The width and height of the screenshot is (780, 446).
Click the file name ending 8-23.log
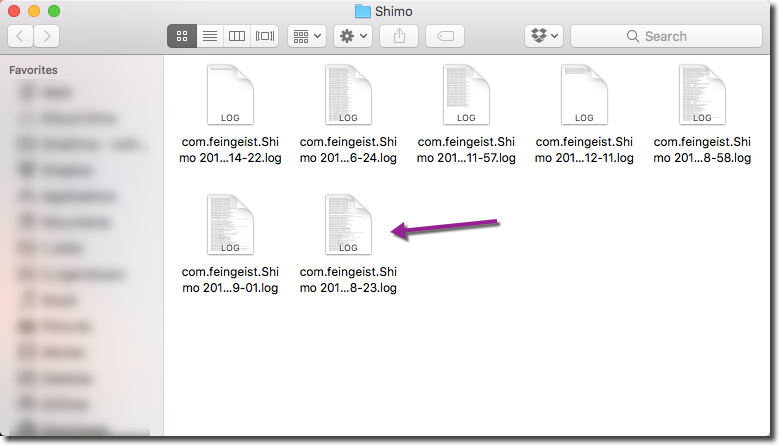(x=348, y=280)
